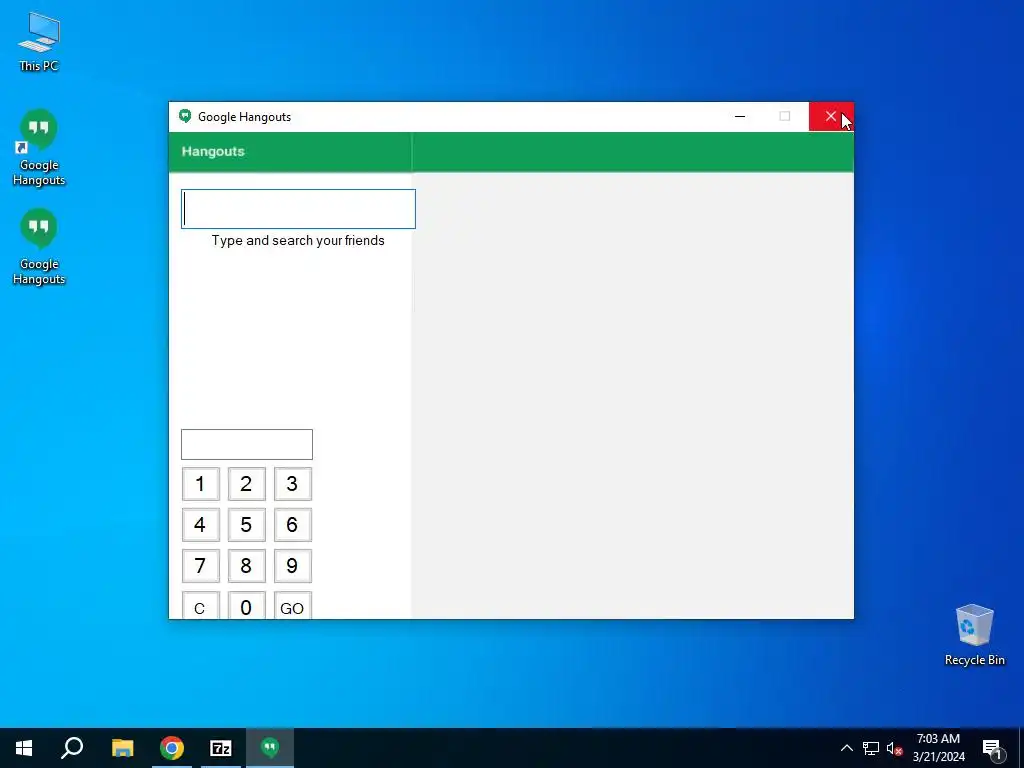Screen dimensions: 1024x768
Task: Hit the GO button on keypad
Action: pyautogui.click(x=293, y=605)
